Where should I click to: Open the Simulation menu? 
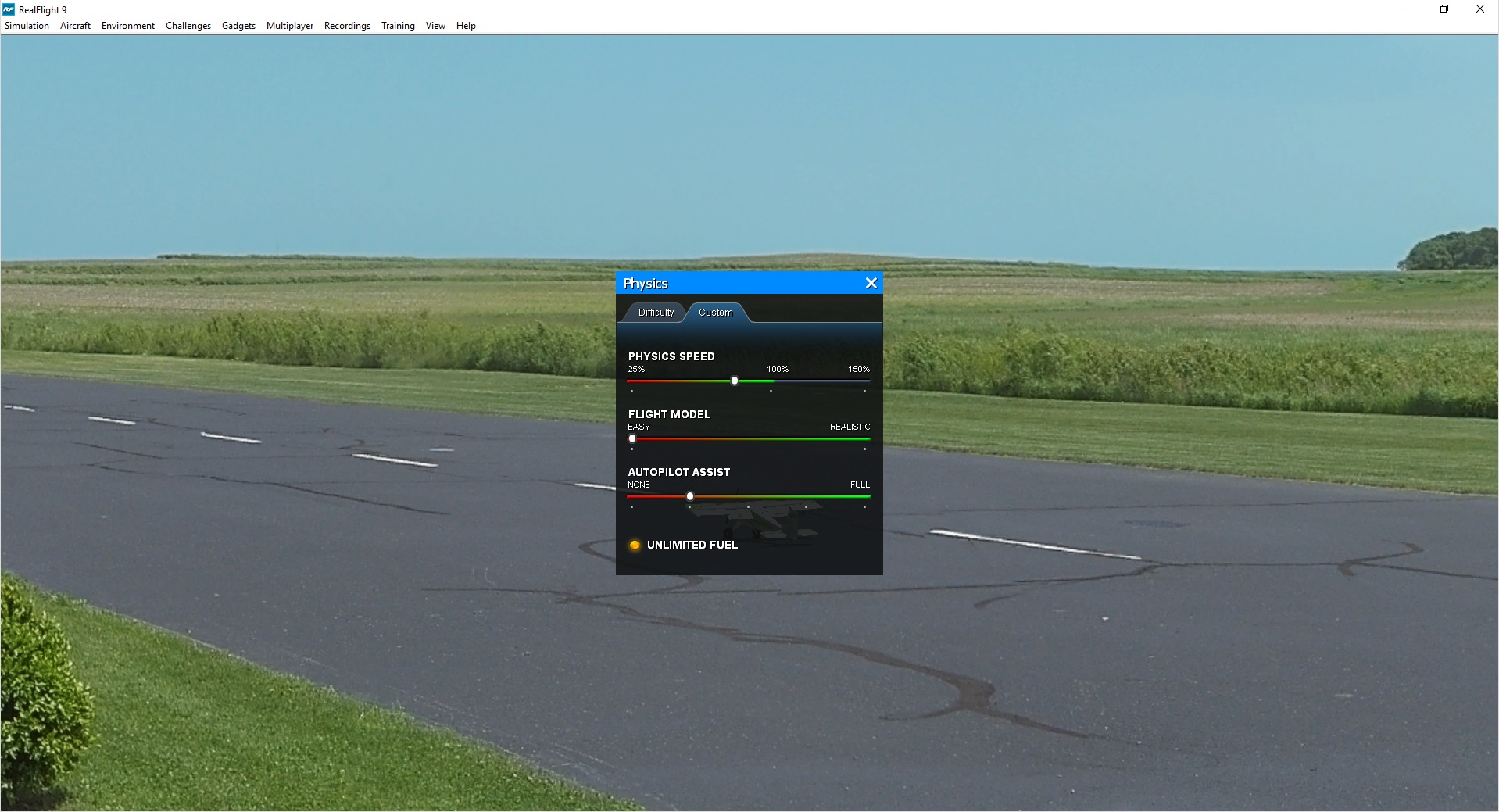[x=27, y=26]
